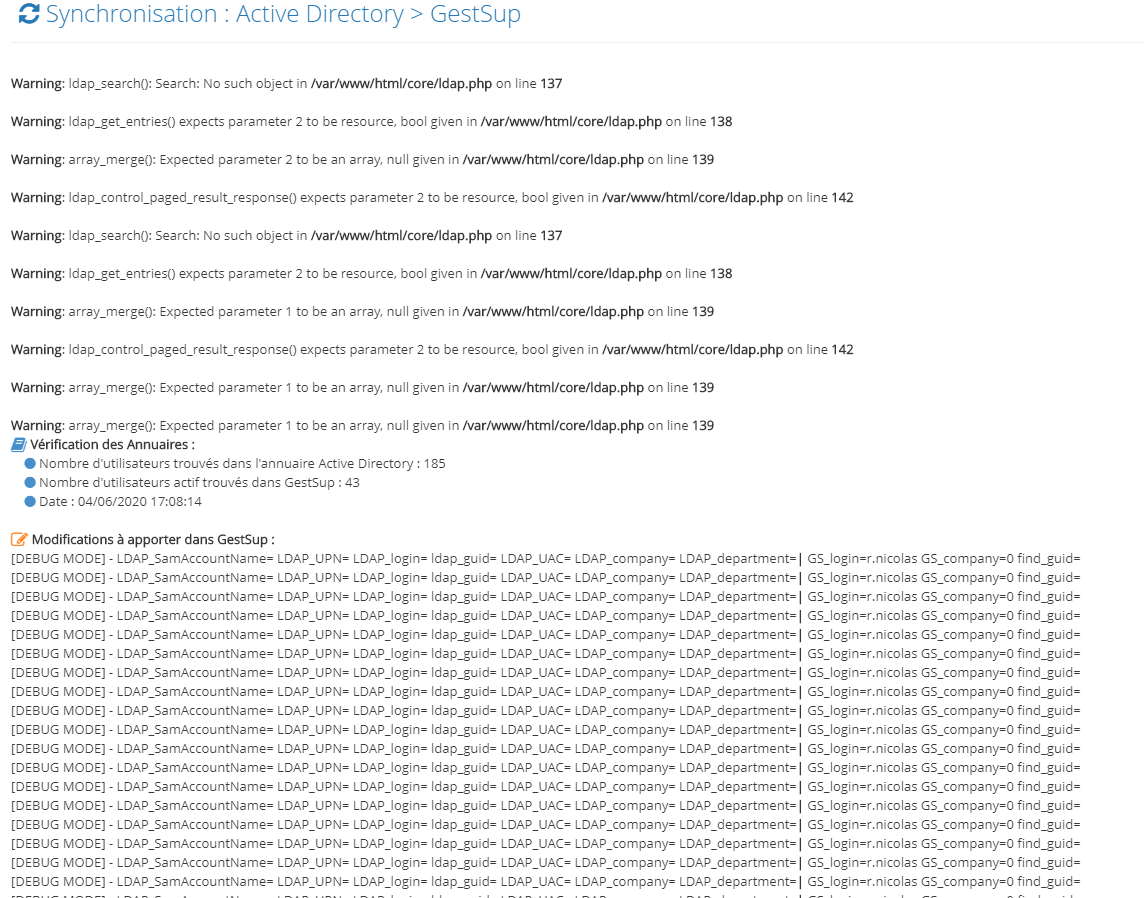Click 'Modifications à apporter dans GestSup :' heading
Screen dimensions: 1145x898
[153, 540]
